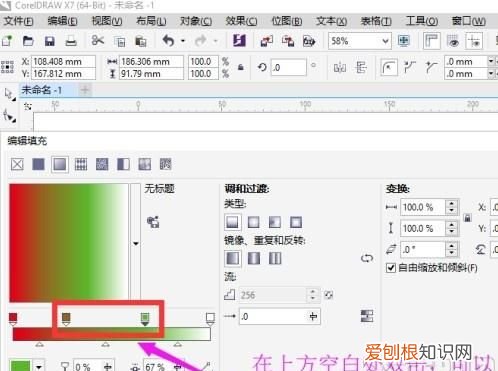The height and width of the screenshot is (371, 498).
Task: Open the 文件(F) menu
Action: [19, 21]
